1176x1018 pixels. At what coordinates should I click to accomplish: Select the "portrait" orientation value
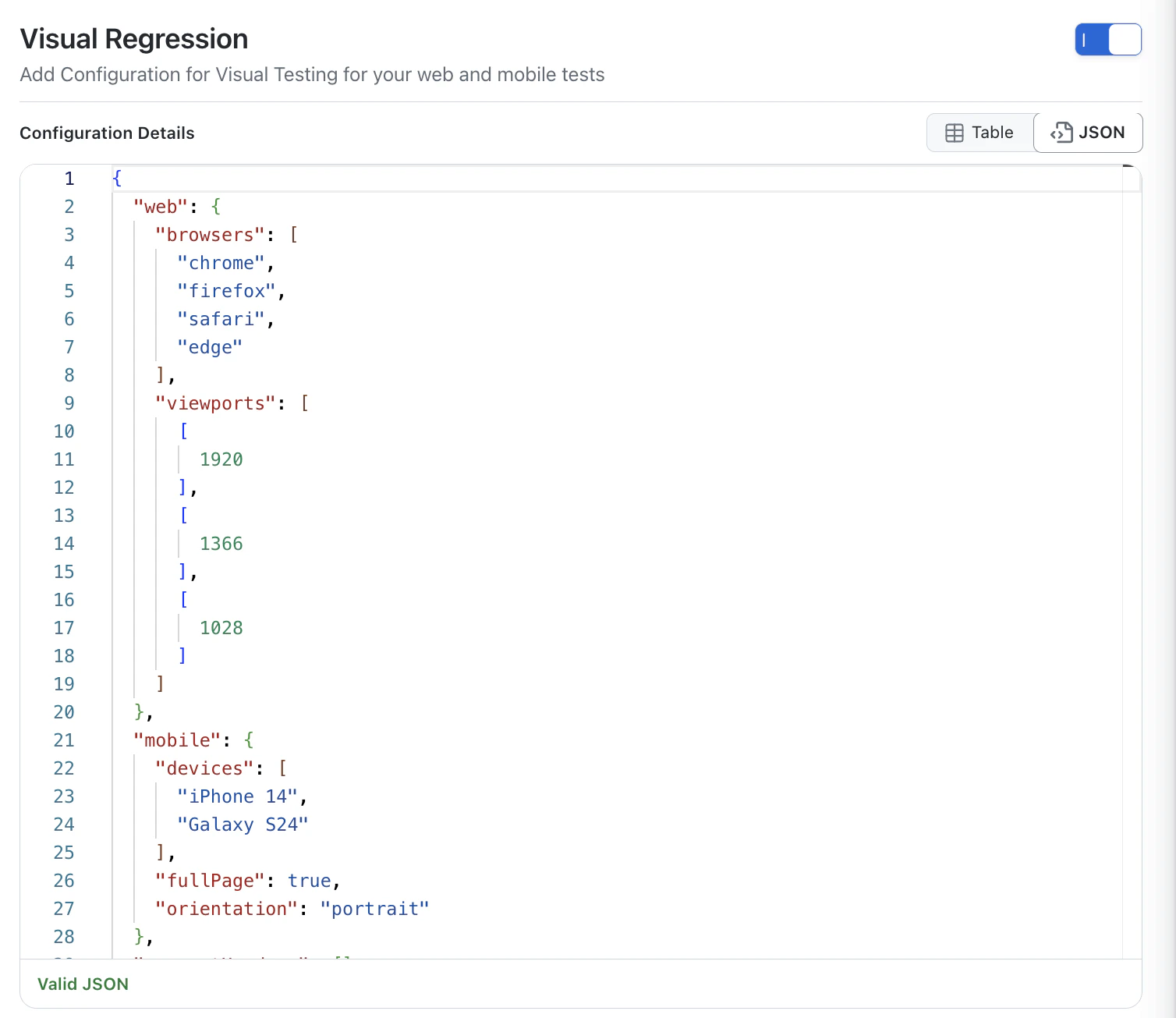click(375, 909)
